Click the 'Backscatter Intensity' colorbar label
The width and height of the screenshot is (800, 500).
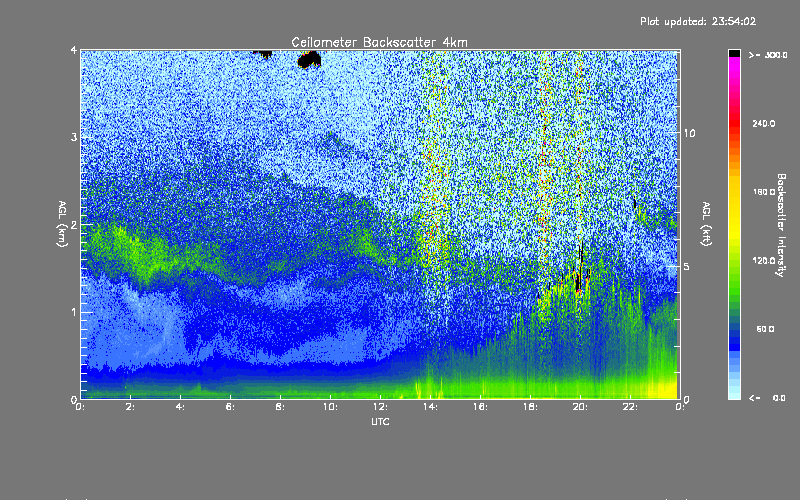tap(781, 225)
